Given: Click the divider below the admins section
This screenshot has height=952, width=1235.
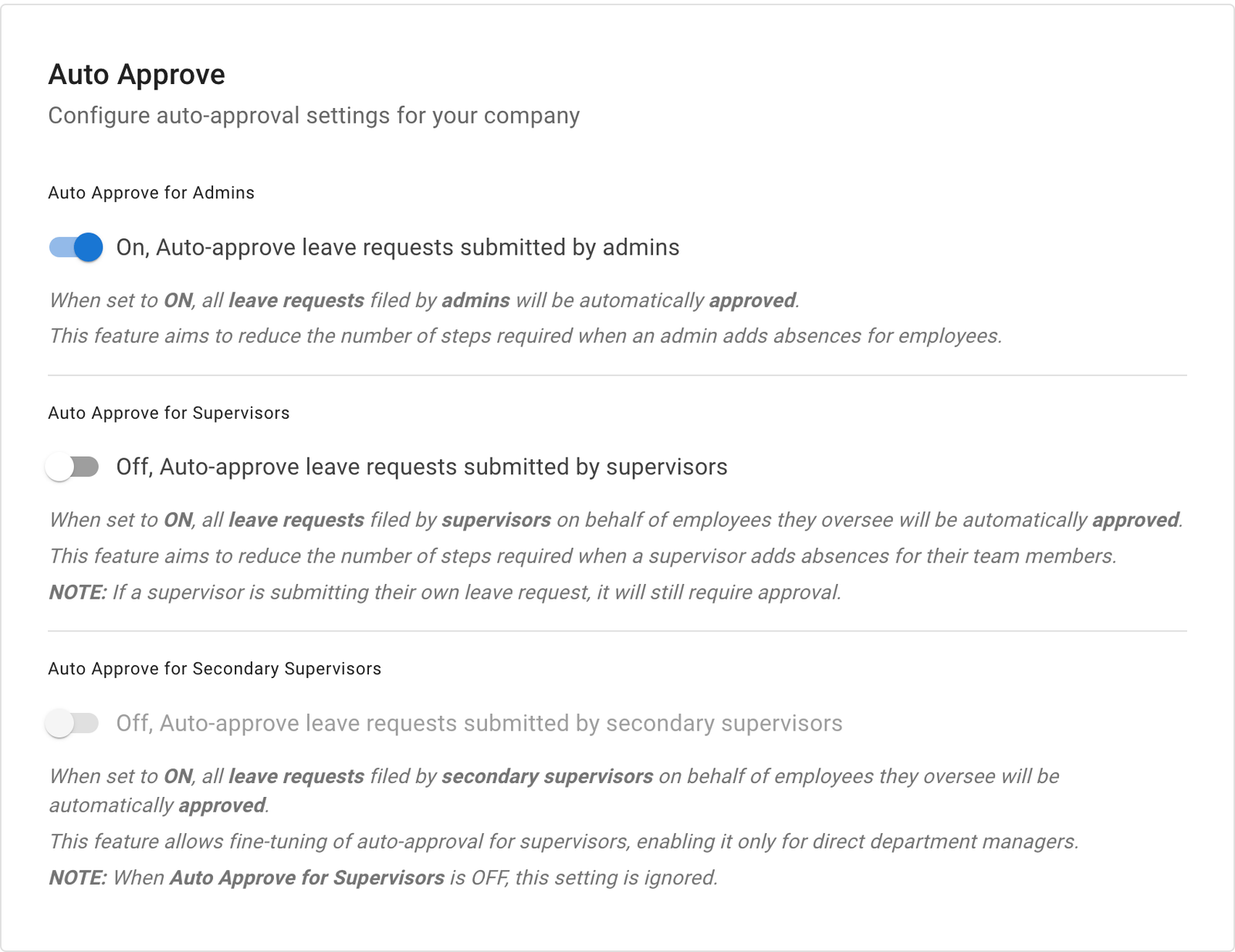Looking at the screenshot, I should pos(617,373).
